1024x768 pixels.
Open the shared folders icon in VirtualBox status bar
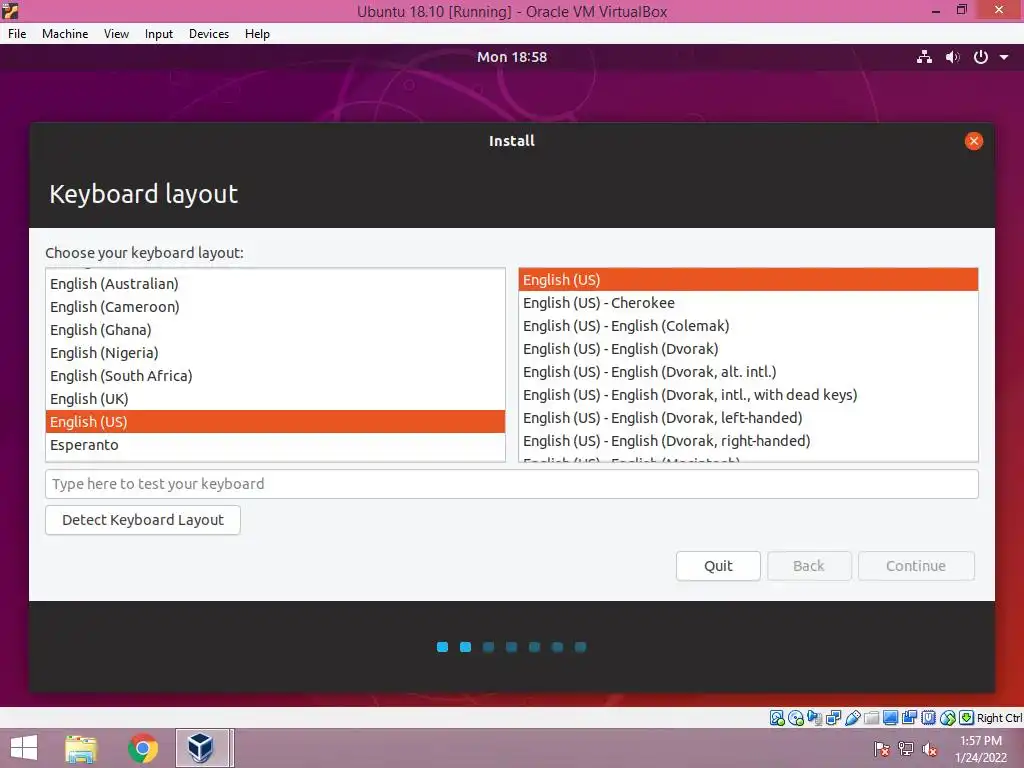click(x=872, y=718)
